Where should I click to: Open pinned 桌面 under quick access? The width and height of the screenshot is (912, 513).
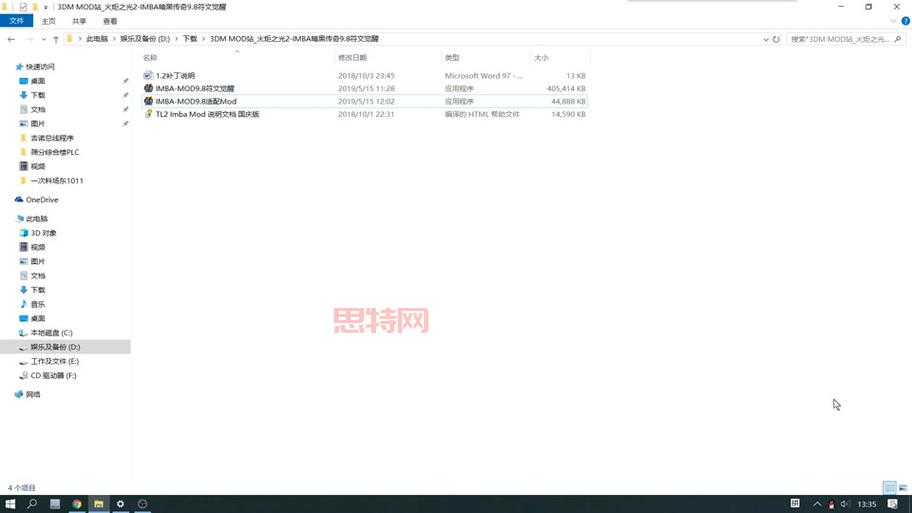38,81
